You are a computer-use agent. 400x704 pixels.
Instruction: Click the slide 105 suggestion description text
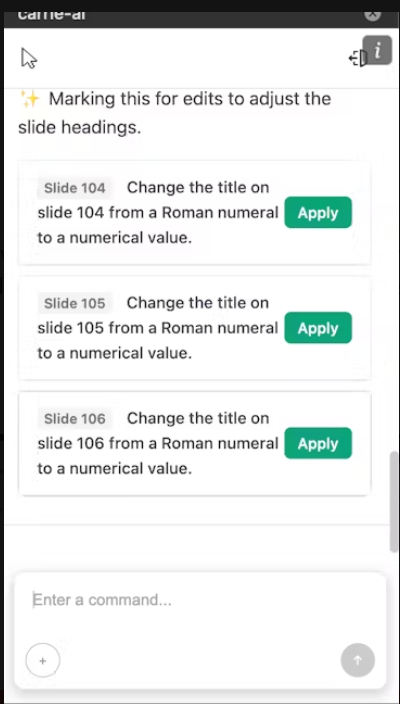(x=158, y=328)
